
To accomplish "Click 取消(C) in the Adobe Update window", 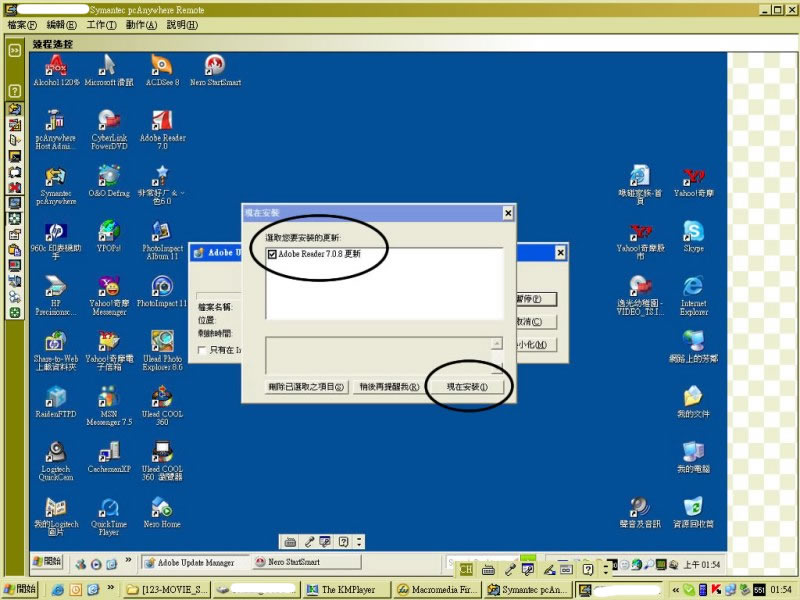I will (536, 321).
